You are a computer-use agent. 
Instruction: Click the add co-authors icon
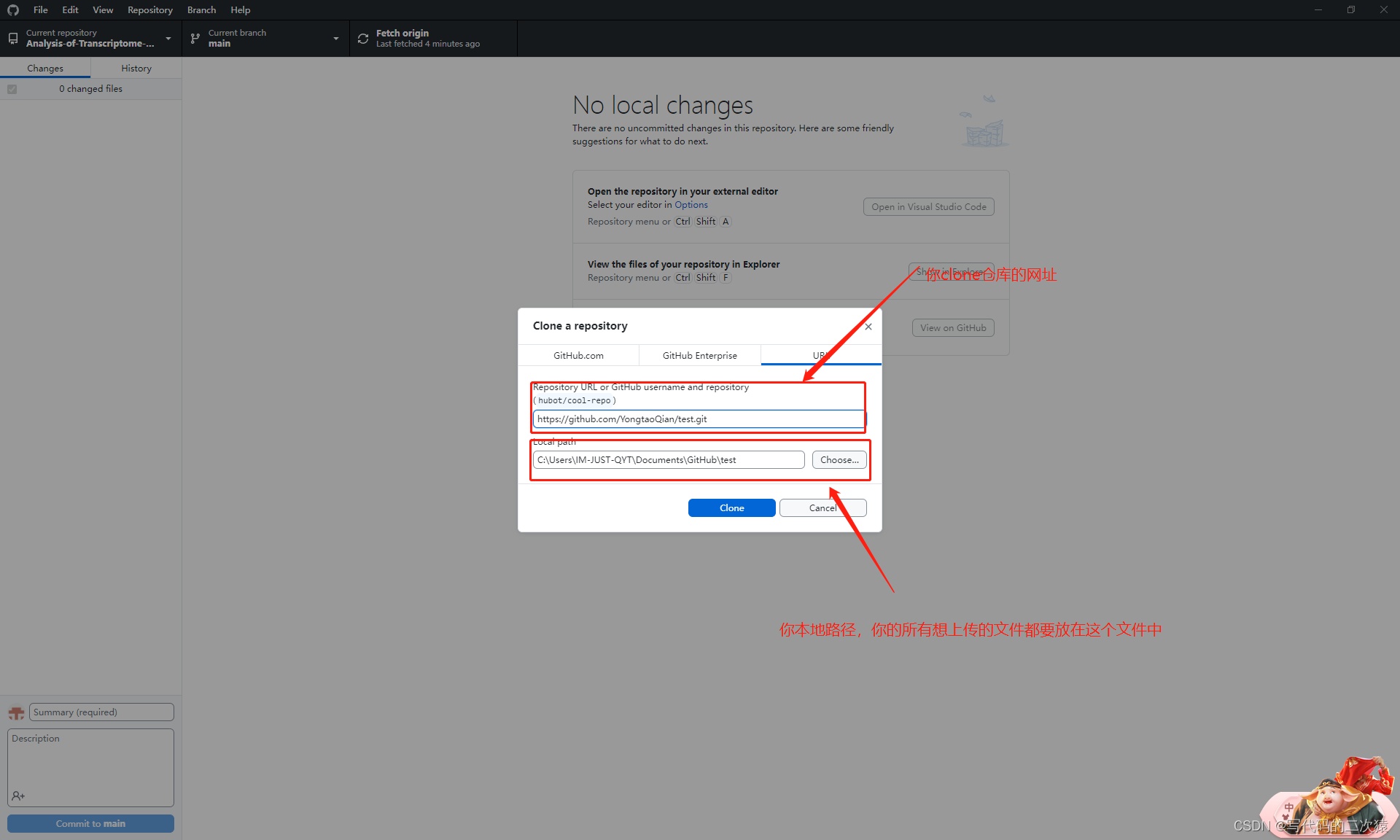(x=18, y=796)
